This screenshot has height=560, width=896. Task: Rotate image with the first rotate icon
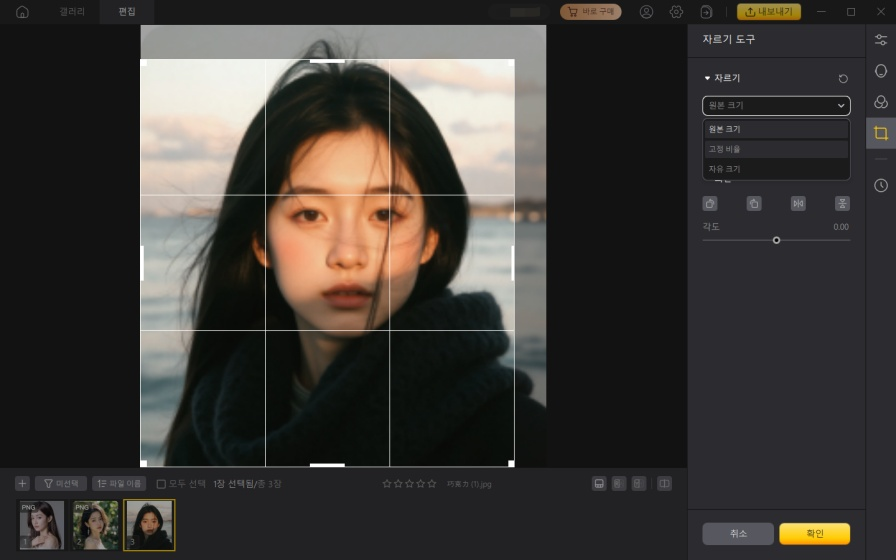(x=710, y=203)
